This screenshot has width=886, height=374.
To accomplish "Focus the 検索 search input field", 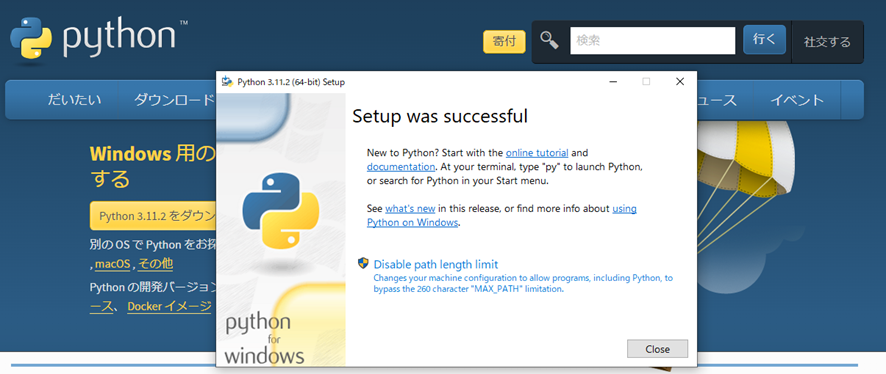I will click(x=652, y=41).
